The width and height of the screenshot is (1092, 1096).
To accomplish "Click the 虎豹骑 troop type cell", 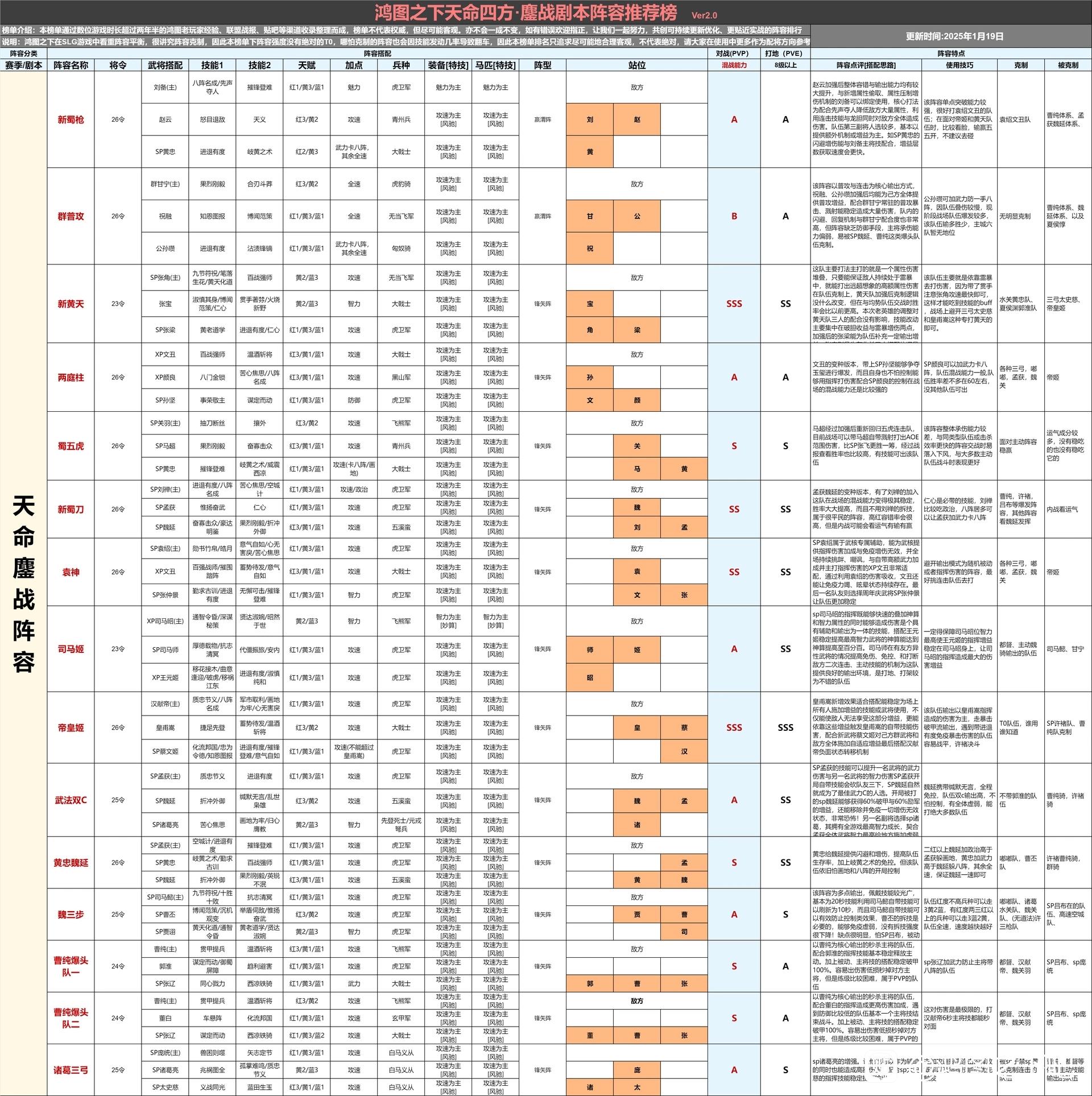I will click(401, 184).
